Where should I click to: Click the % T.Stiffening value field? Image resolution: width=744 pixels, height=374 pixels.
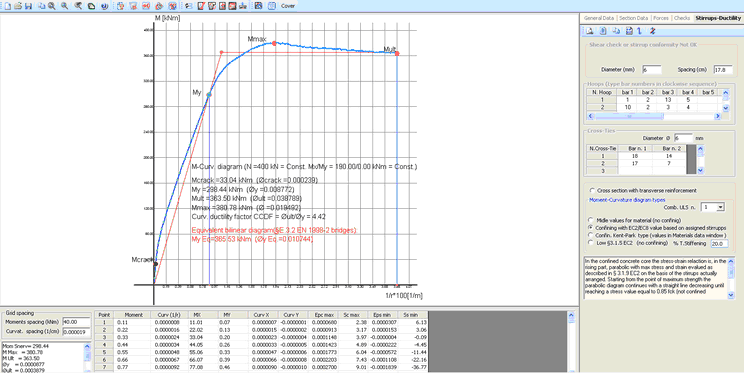(719, 243)
